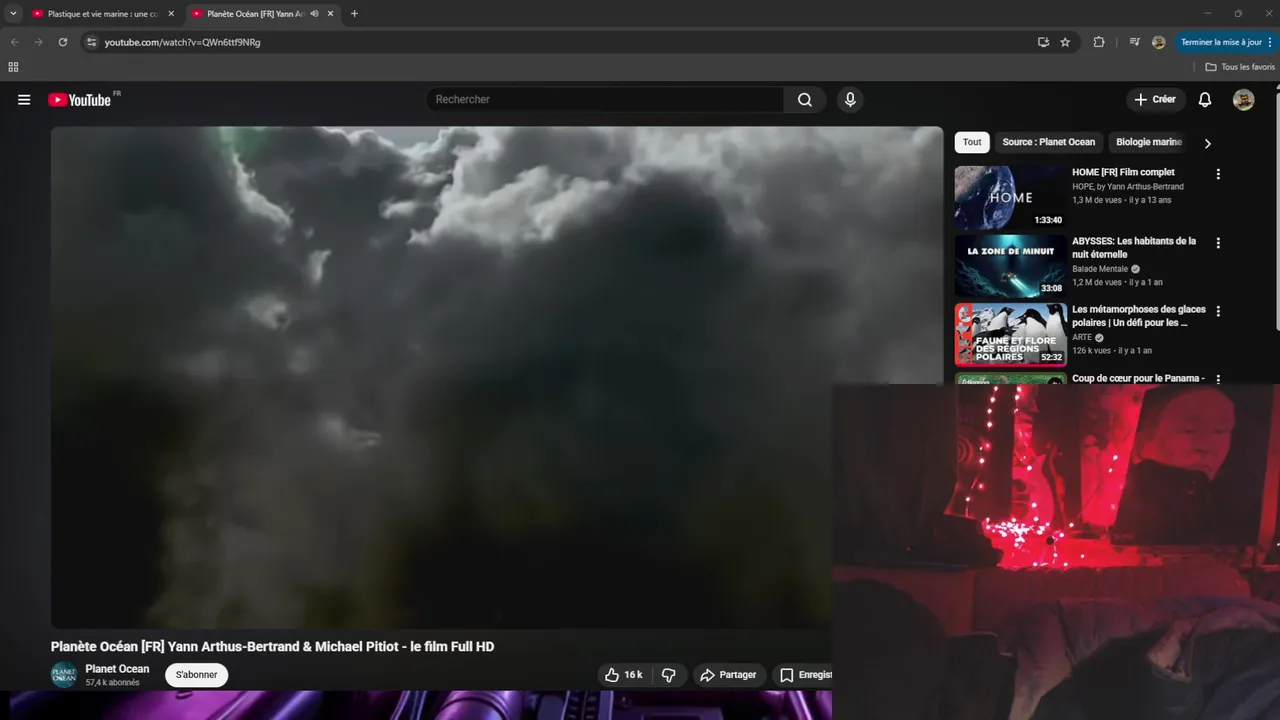Select the Tout filter chip
The height and width of the screenshot is (720, 1280).
coord(972,142)
